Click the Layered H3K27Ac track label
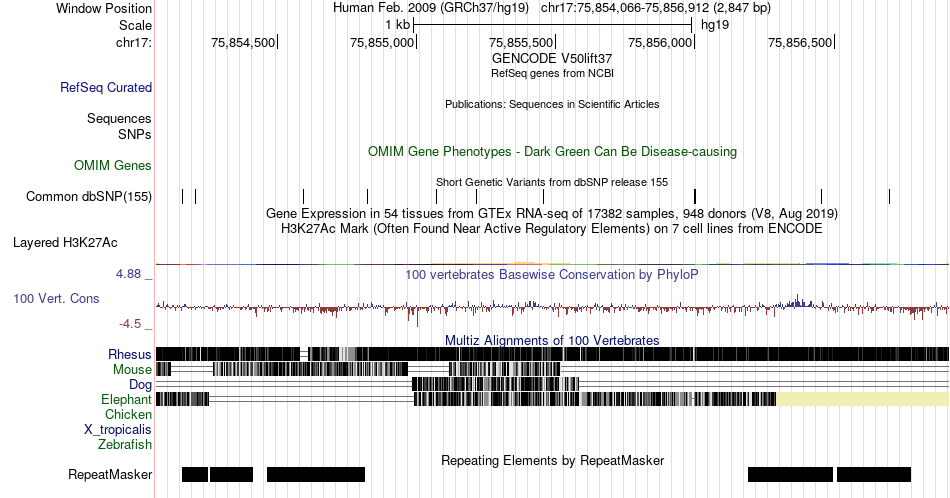This screenshot has height=498, width=950. (x=65, y=242)
